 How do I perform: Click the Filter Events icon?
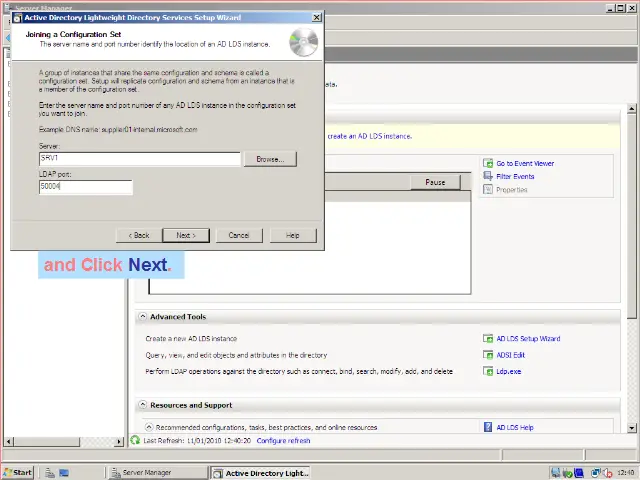[488, 176]
